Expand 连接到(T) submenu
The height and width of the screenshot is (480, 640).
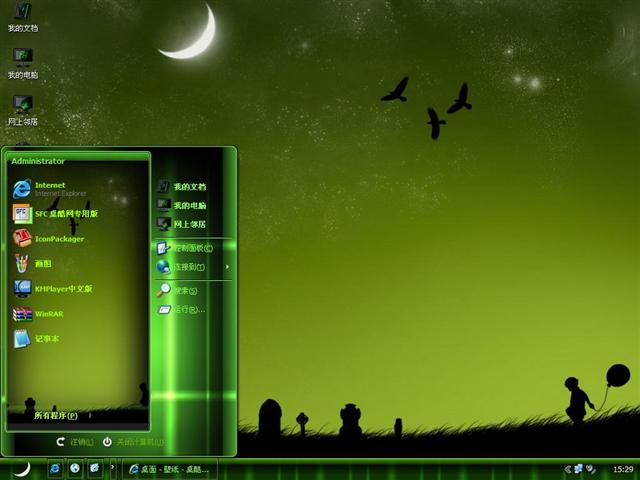193,267
